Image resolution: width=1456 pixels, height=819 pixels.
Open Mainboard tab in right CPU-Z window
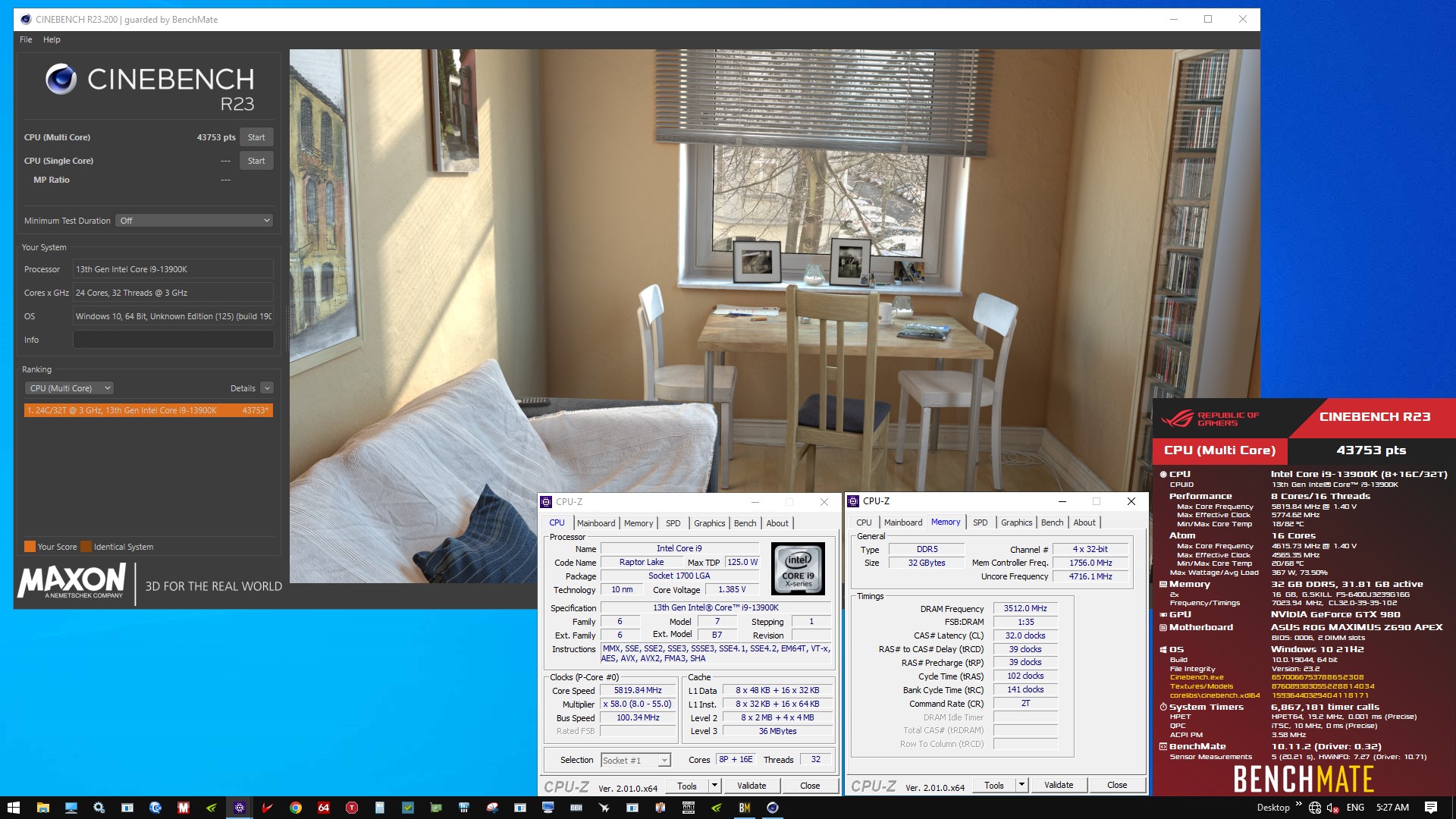pos(903,522)
